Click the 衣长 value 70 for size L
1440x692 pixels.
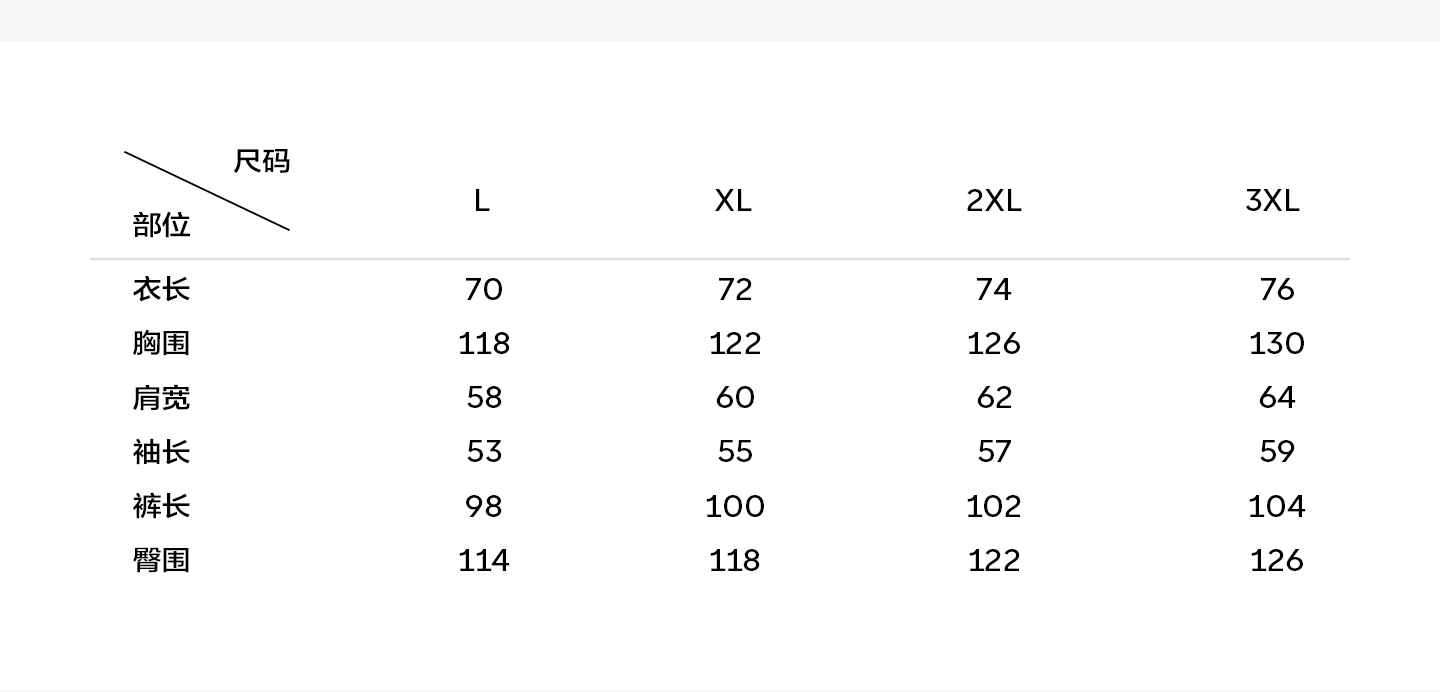click(x=484, y=290)
